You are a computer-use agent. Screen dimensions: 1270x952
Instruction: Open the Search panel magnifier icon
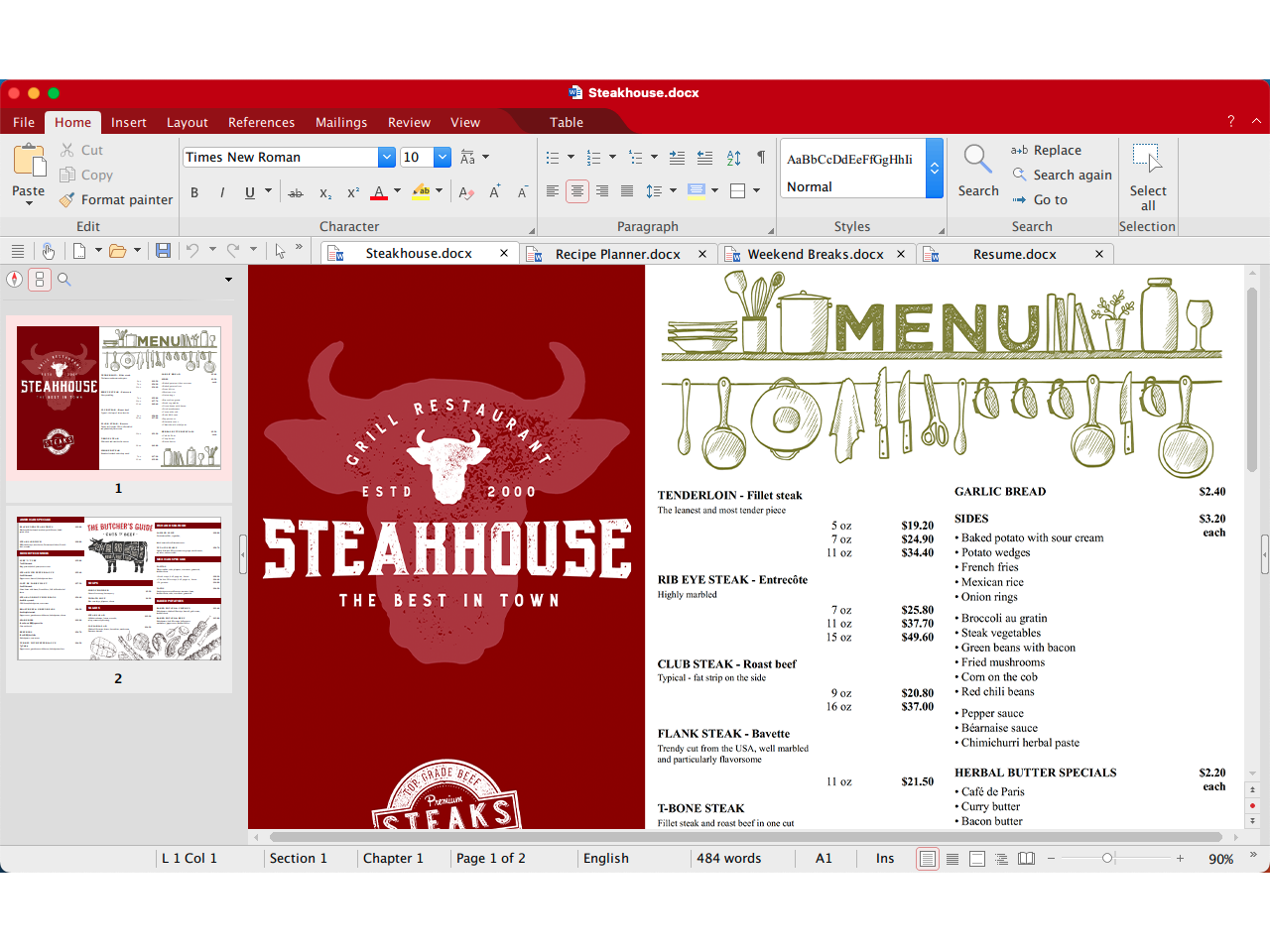(977, 159)
